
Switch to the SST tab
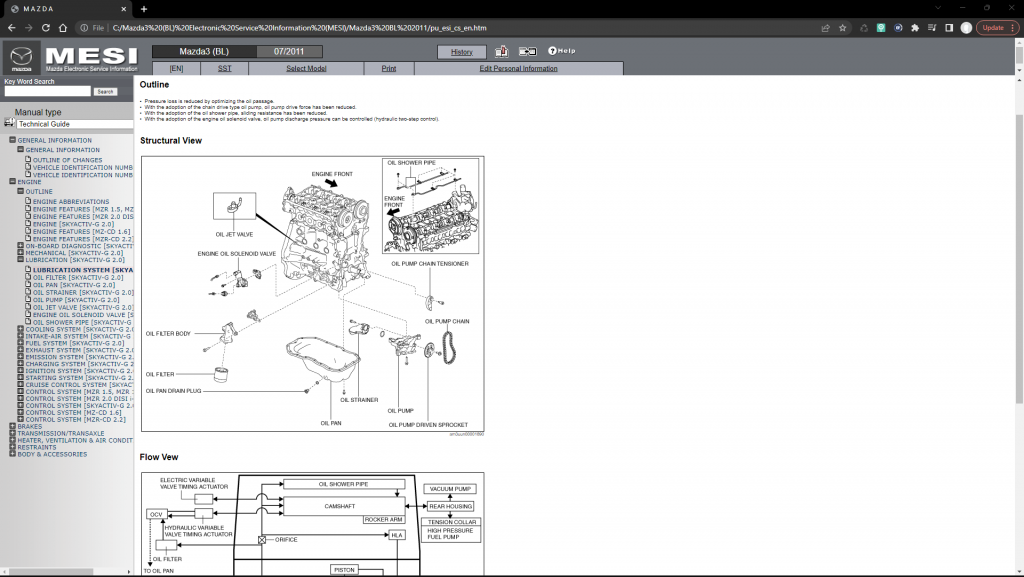pos(224,67)
